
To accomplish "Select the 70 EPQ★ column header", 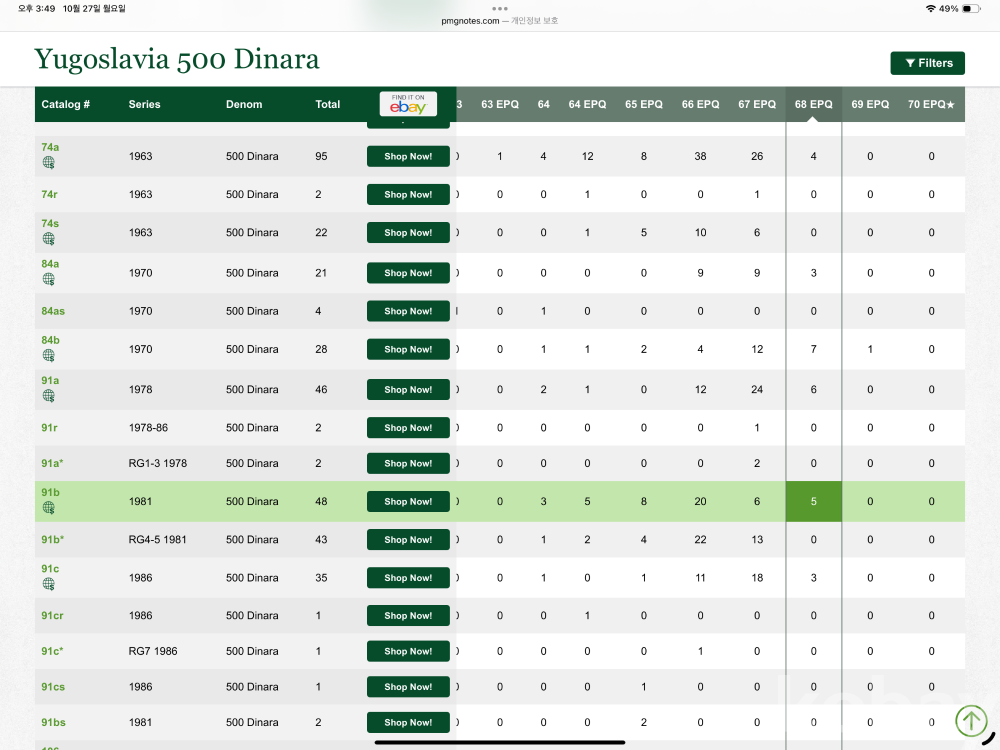I will (930, 104).
